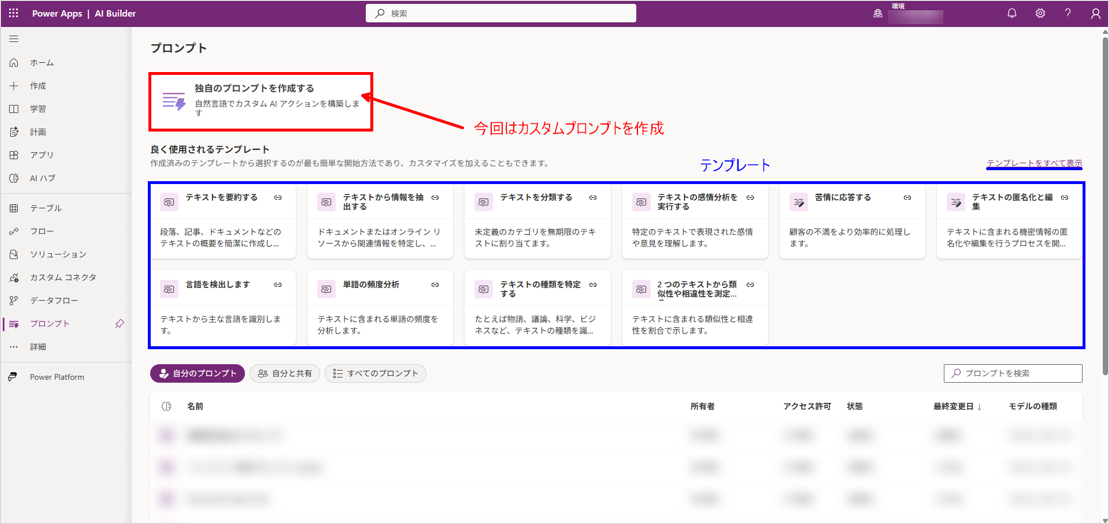Click the environment icon in header
The width and height of the screenshot is (1109, 524).
878,14
